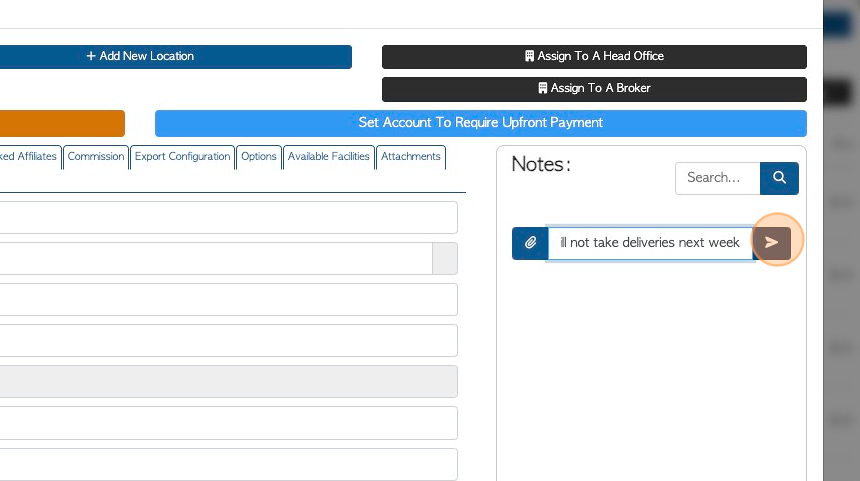Select the greyed-out disabled form field

(229, 381)
